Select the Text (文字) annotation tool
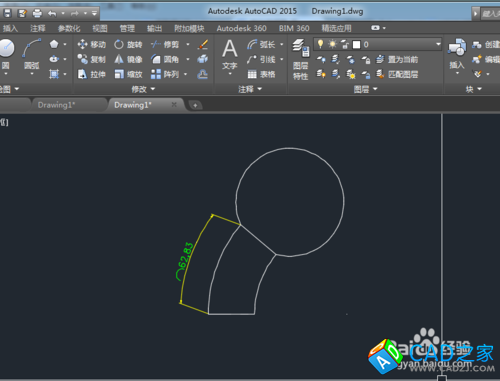 [x=230, y=55]
